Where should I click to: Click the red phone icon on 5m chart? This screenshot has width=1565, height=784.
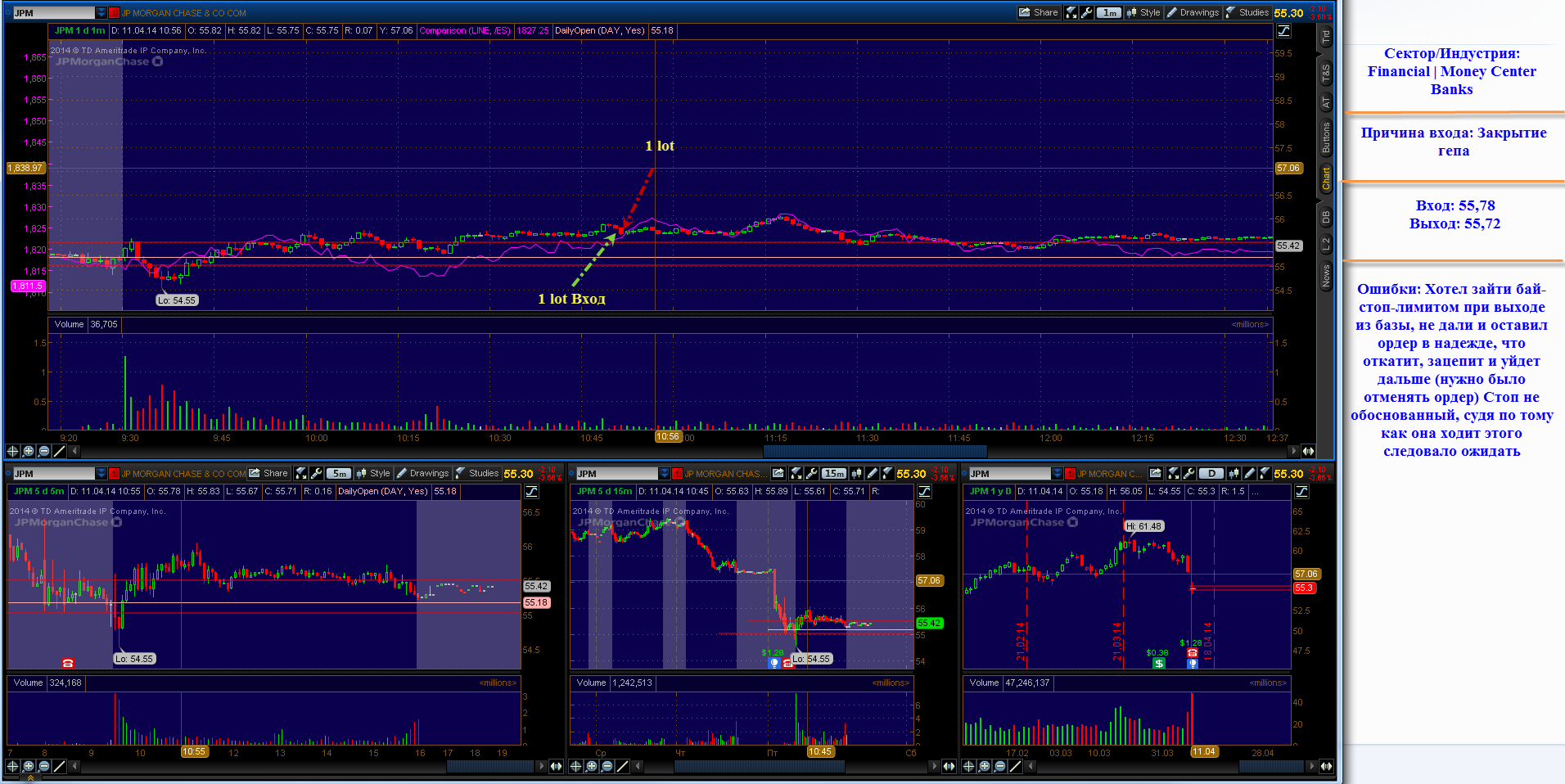(x=68, y=663)
